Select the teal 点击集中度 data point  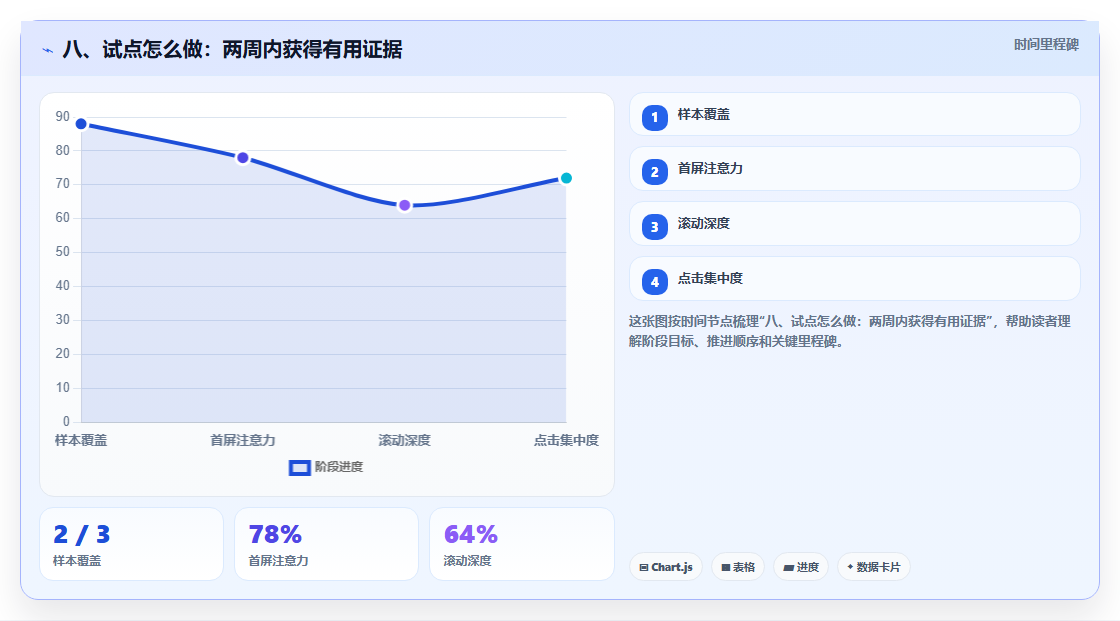point(566,179)
